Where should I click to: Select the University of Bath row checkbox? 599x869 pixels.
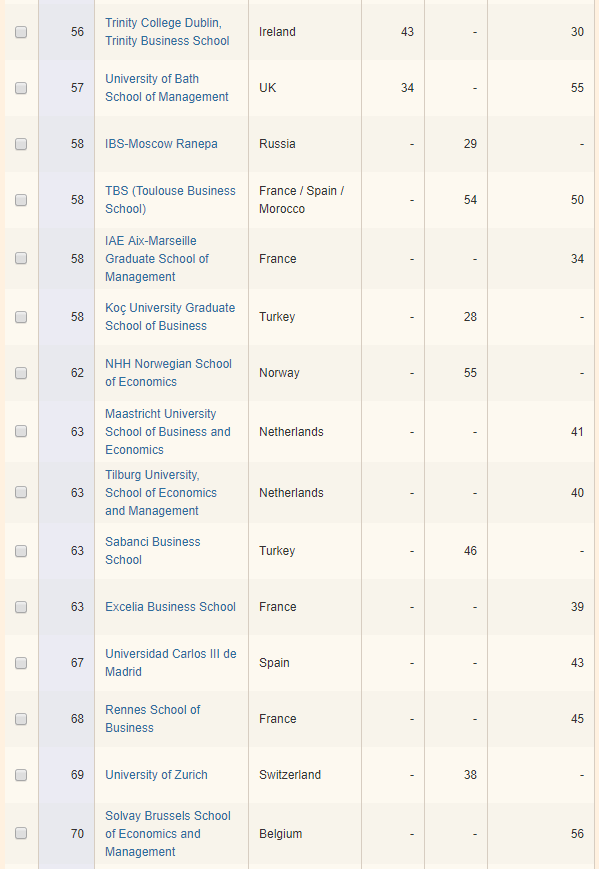[21, 88]
